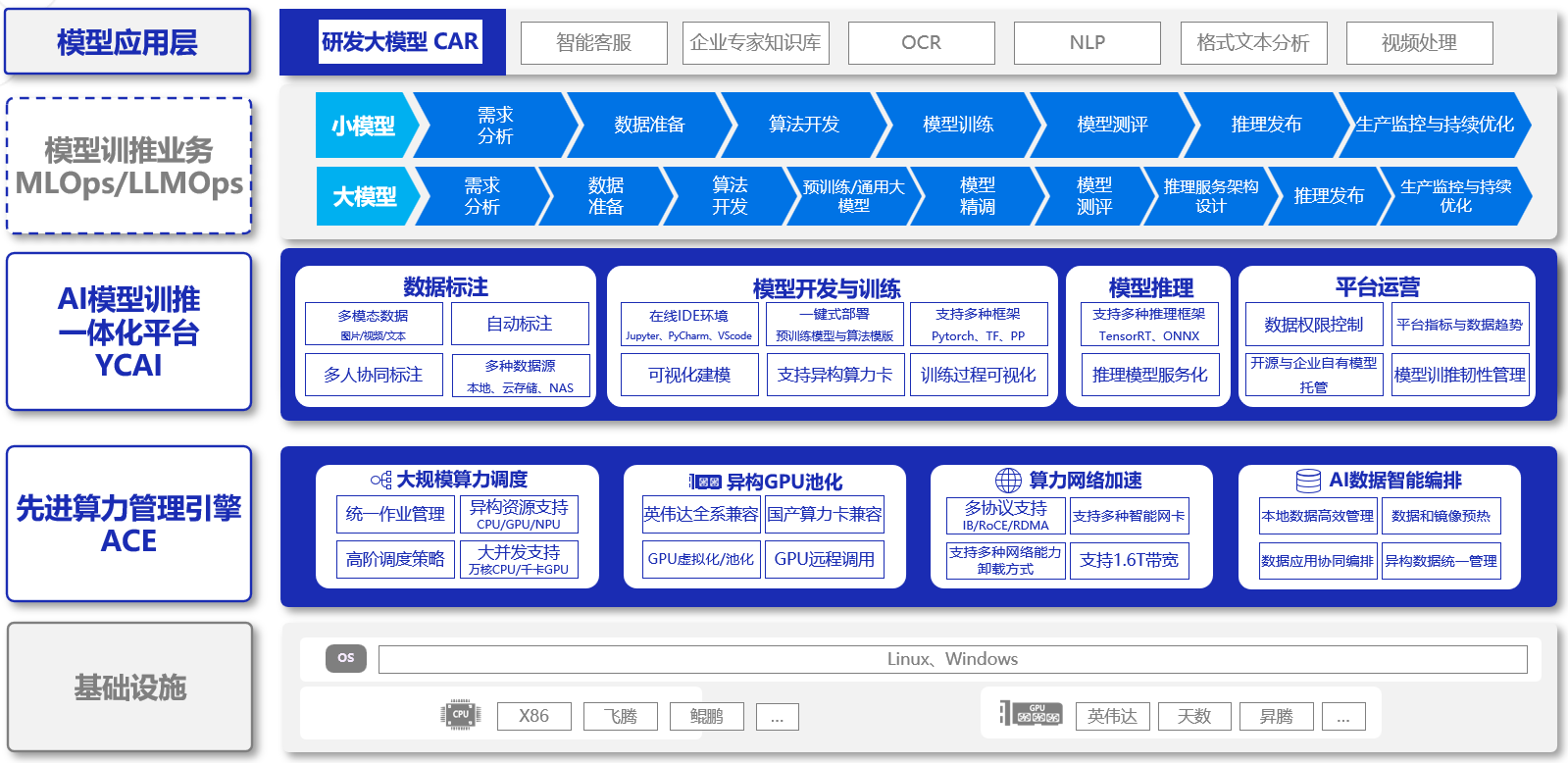Select the 智能客服 application box
Screen dimensions: 1568x763
pos(593,43)
